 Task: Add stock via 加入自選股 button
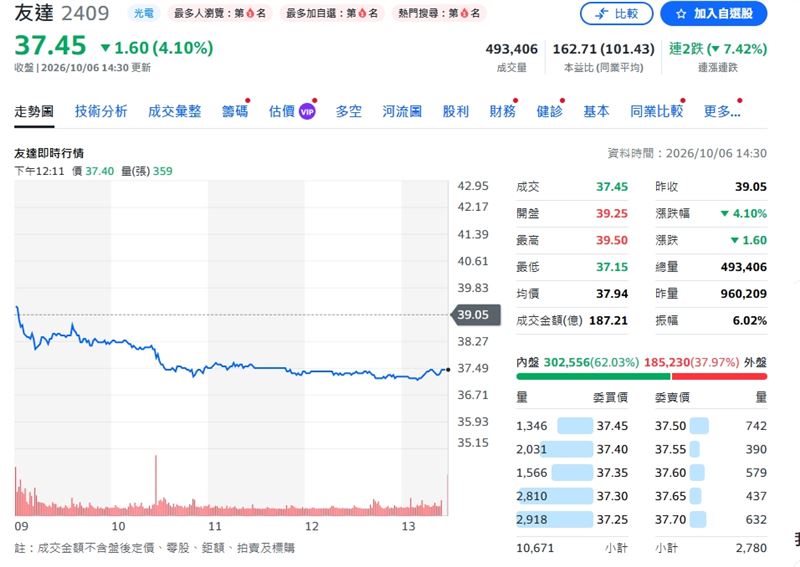(713, 14)
